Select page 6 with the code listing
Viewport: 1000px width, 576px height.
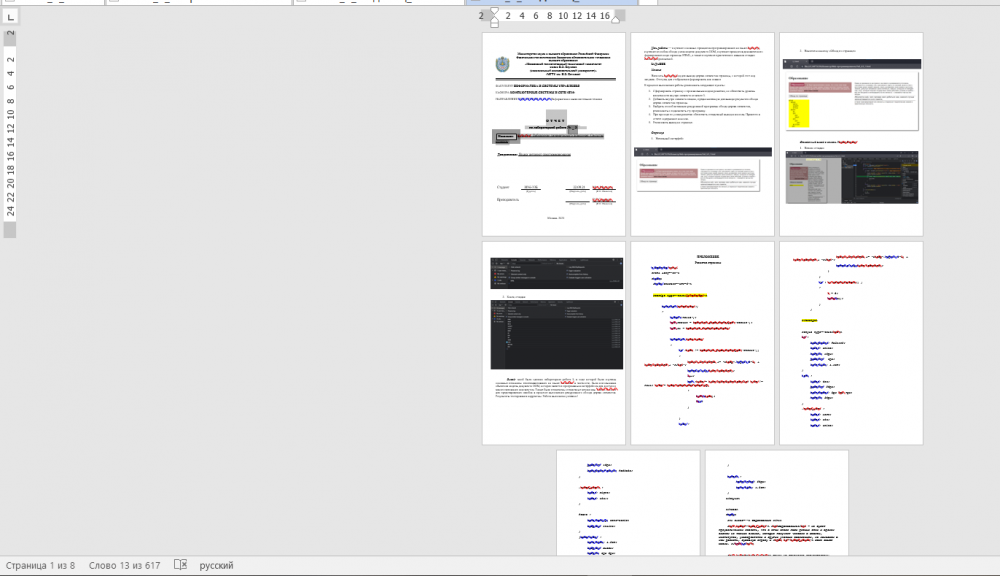pos(851,343)
